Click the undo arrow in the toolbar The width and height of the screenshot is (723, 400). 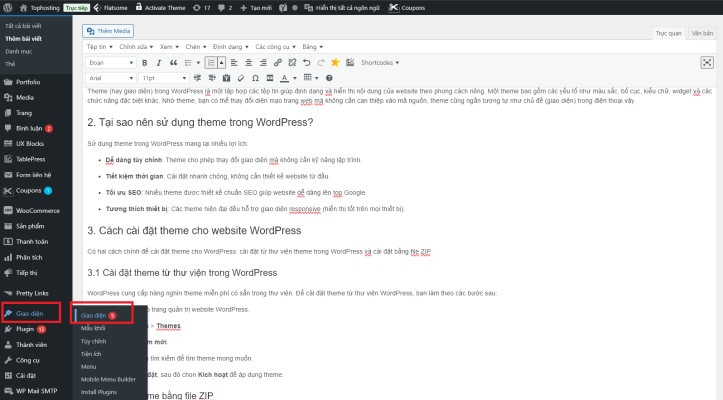coord(306,62)
